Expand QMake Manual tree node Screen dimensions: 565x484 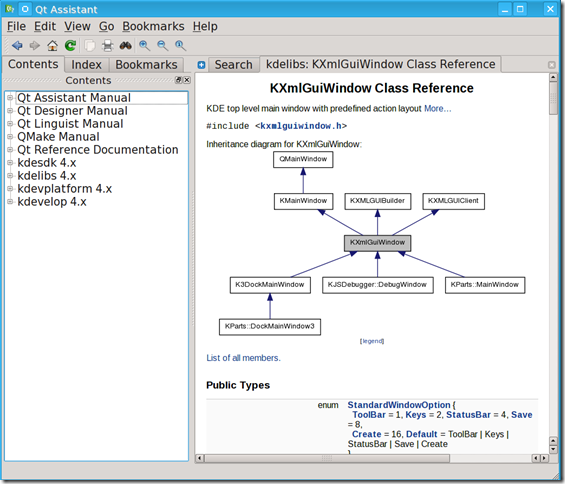coord(10,137)
